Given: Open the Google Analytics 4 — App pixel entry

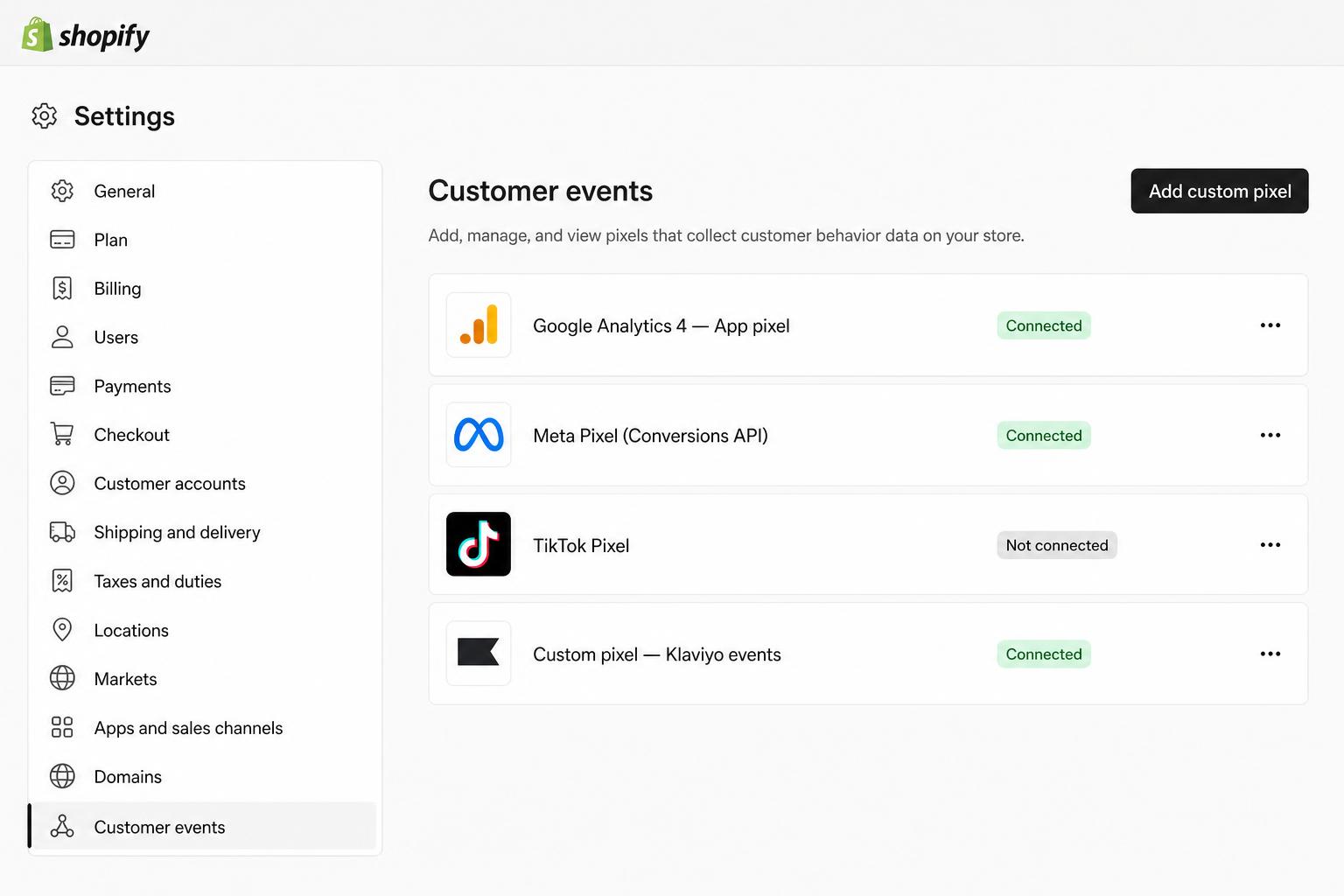Looking at the screenshot, I should (x=868, y=325).
